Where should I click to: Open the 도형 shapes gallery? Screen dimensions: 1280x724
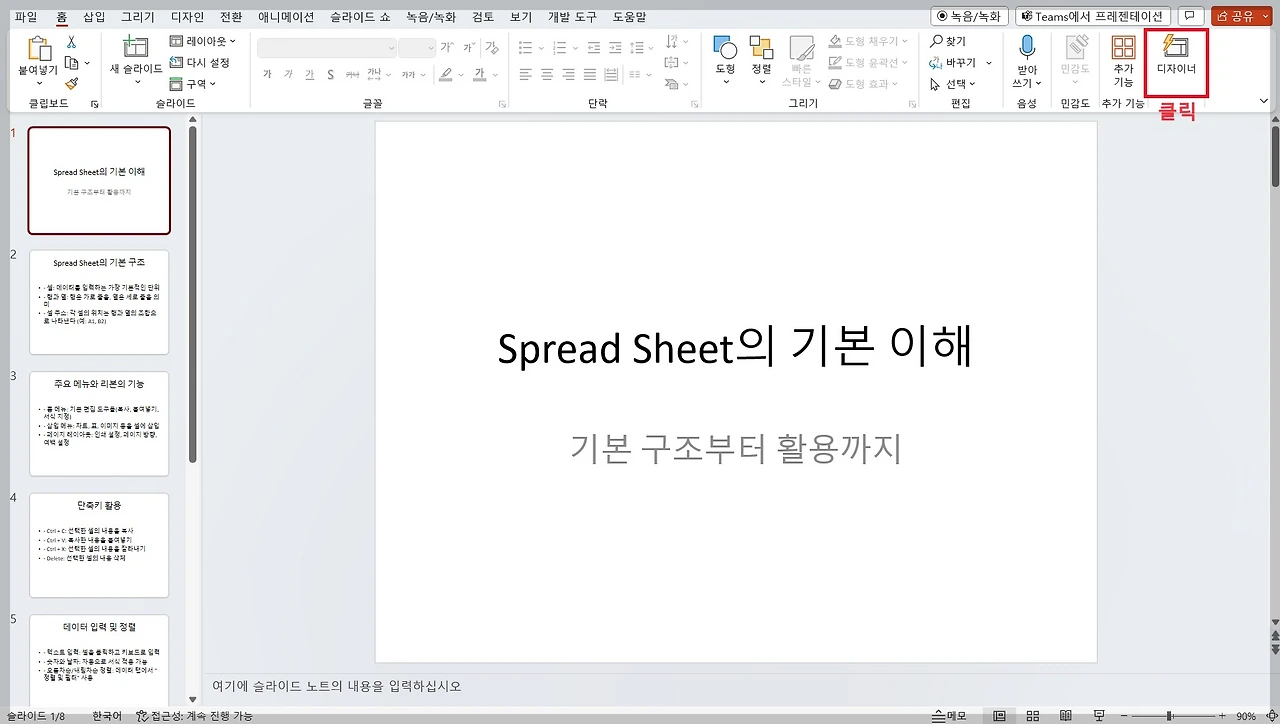pyautogui.click(x=725, y=59)
